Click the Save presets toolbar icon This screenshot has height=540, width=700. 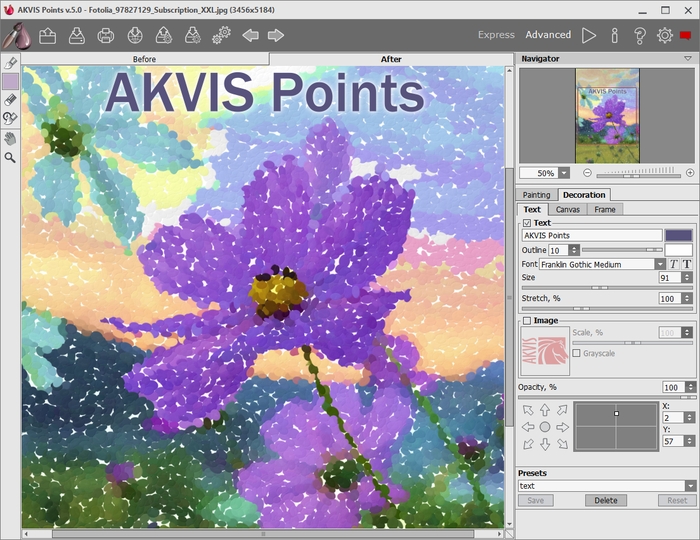tap(193, 35)
